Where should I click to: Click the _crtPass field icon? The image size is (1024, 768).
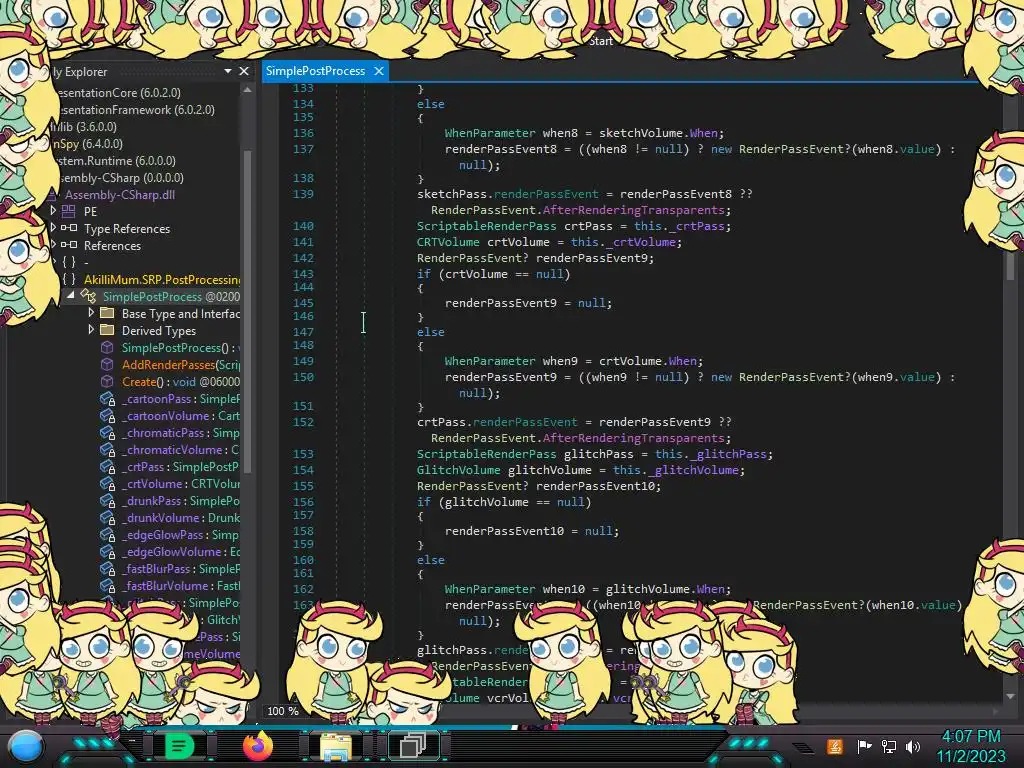[107, 466]
